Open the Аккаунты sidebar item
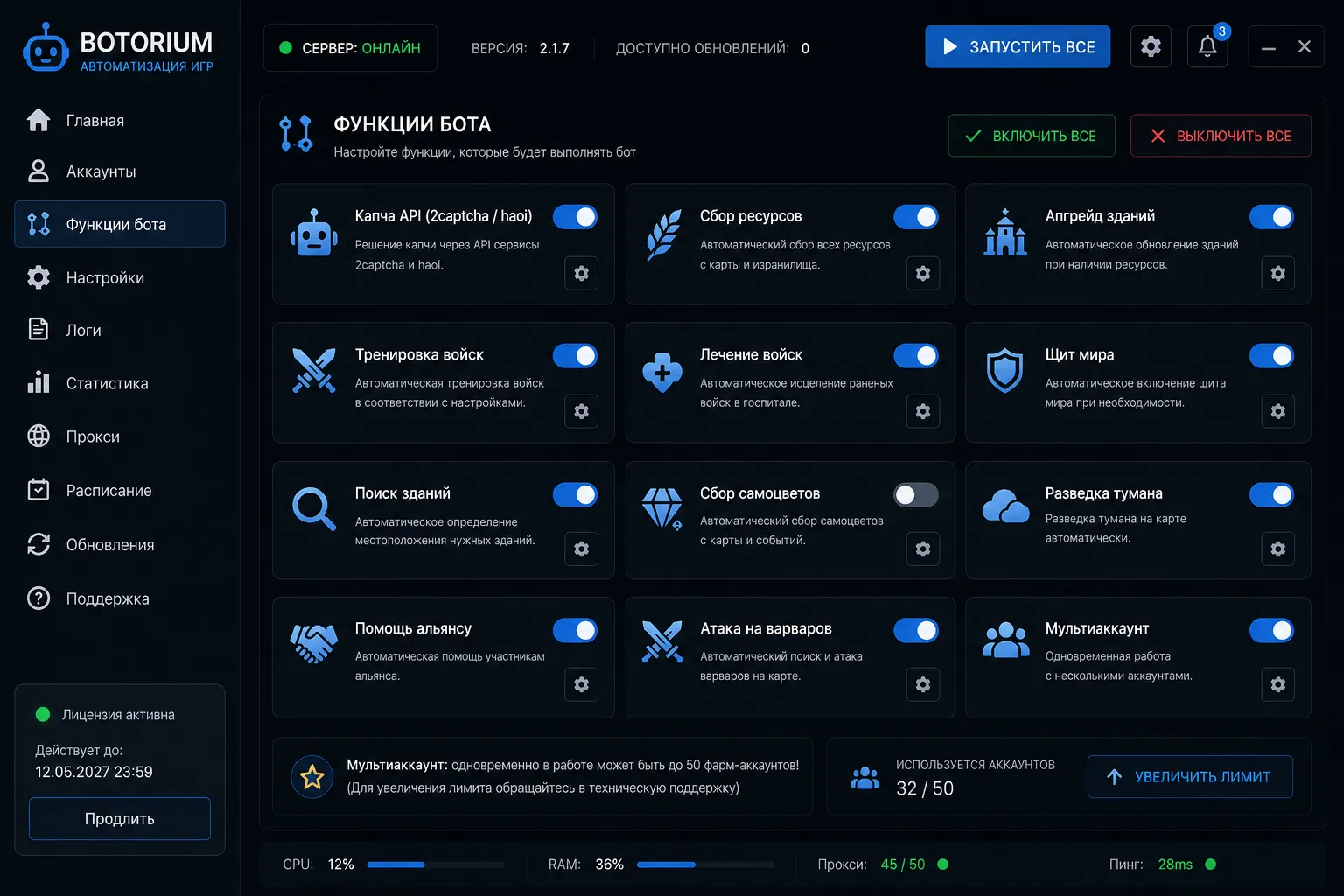 click(x=120, y=171)
